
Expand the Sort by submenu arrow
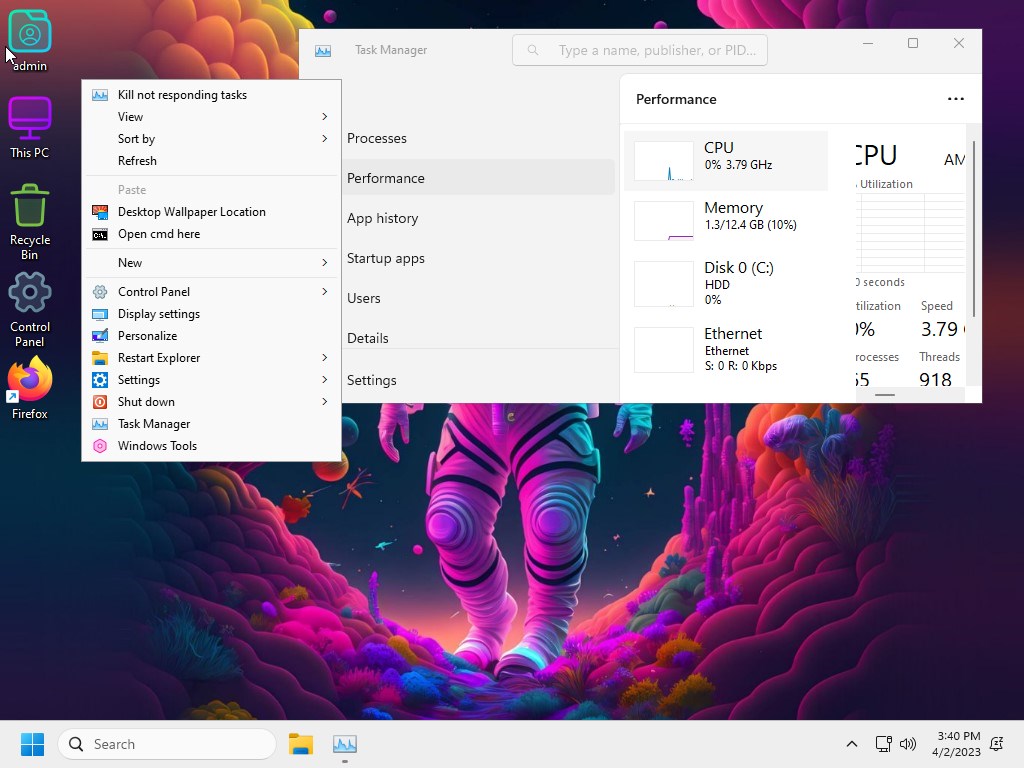click(325, 138)
